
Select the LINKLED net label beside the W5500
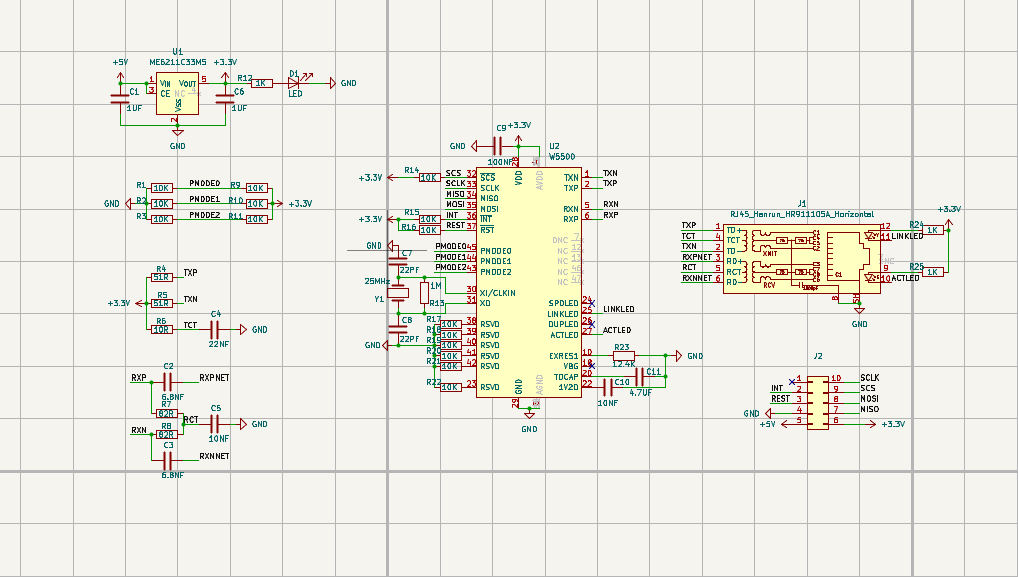tap(618, 310)
